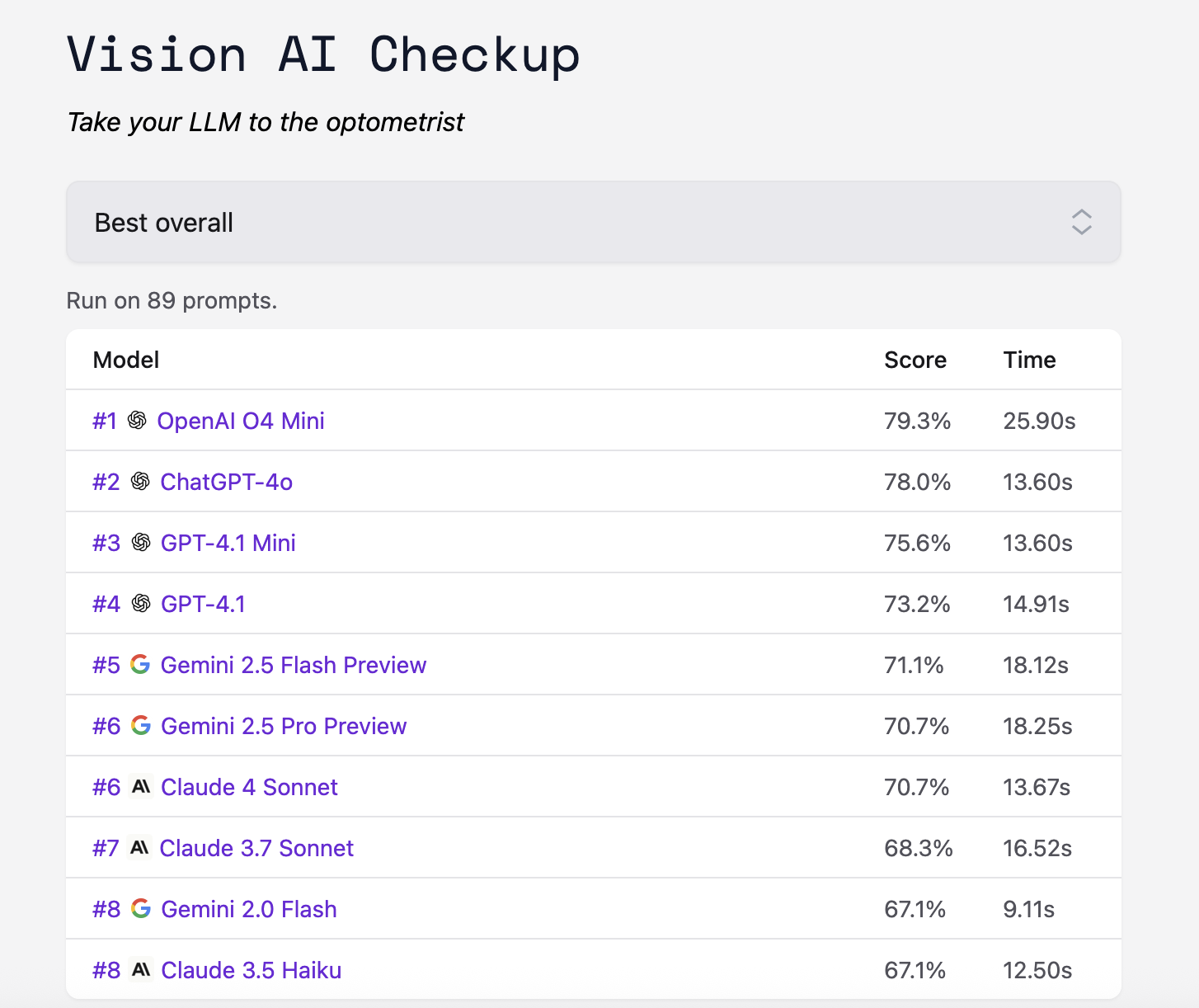Open the Best overall category dropdown
Screen dimensions: 1199x1008
pyautogui.click(x=593, y=223)
